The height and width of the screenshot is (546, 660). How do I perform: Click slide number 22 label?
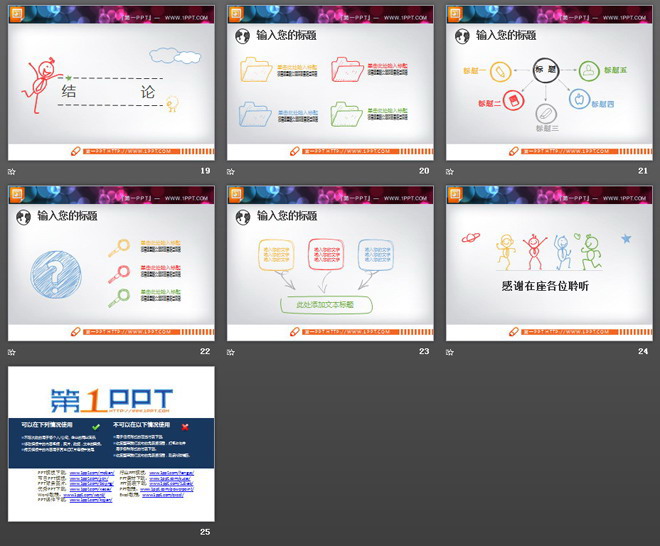(x=205, y=352)
